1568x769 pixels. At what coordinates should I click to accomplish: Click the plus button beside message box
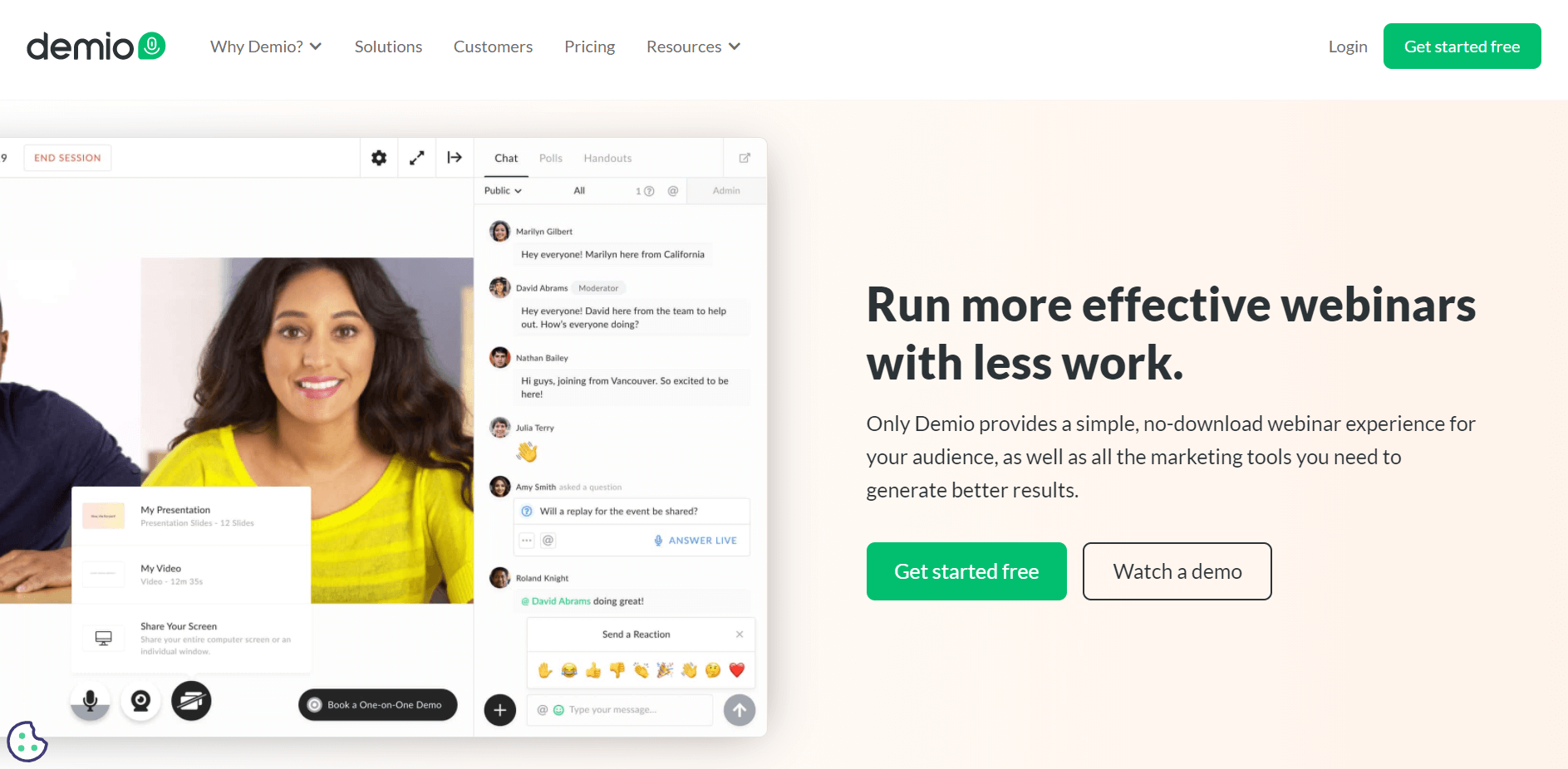[500, 710]
